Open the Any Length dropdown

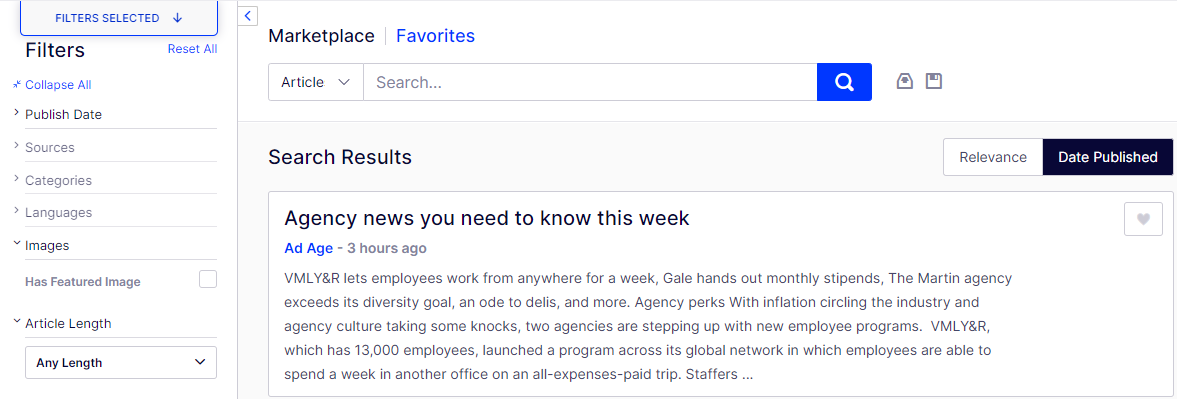click(x=121, y=362)
